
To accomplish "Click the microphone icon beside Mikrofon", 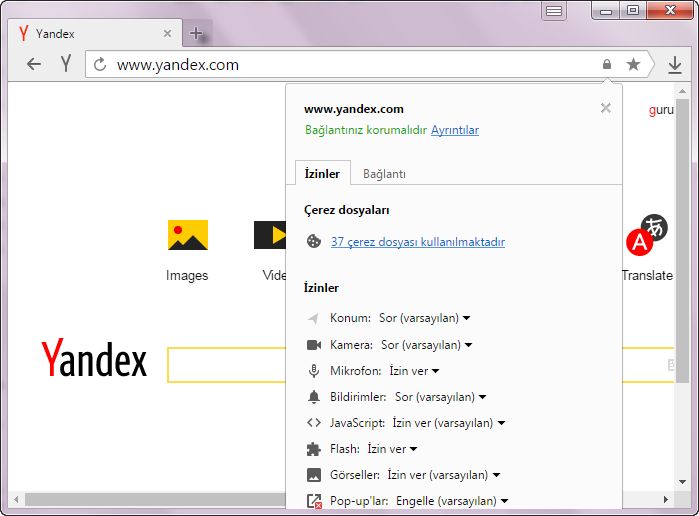I will (314, 371).
